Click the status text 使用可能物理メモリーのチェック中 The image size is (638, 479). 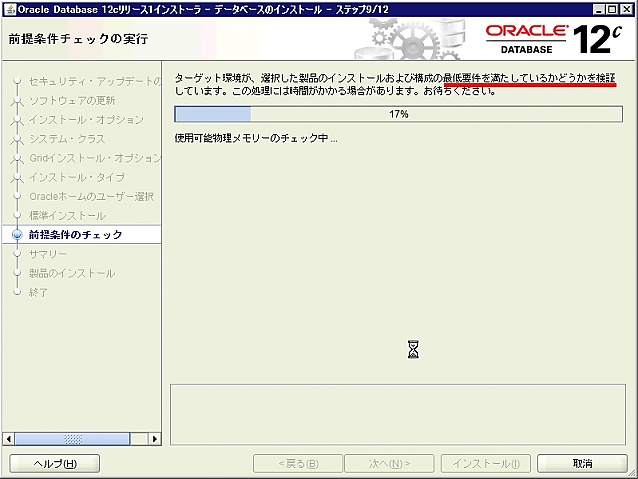(256, 138)
